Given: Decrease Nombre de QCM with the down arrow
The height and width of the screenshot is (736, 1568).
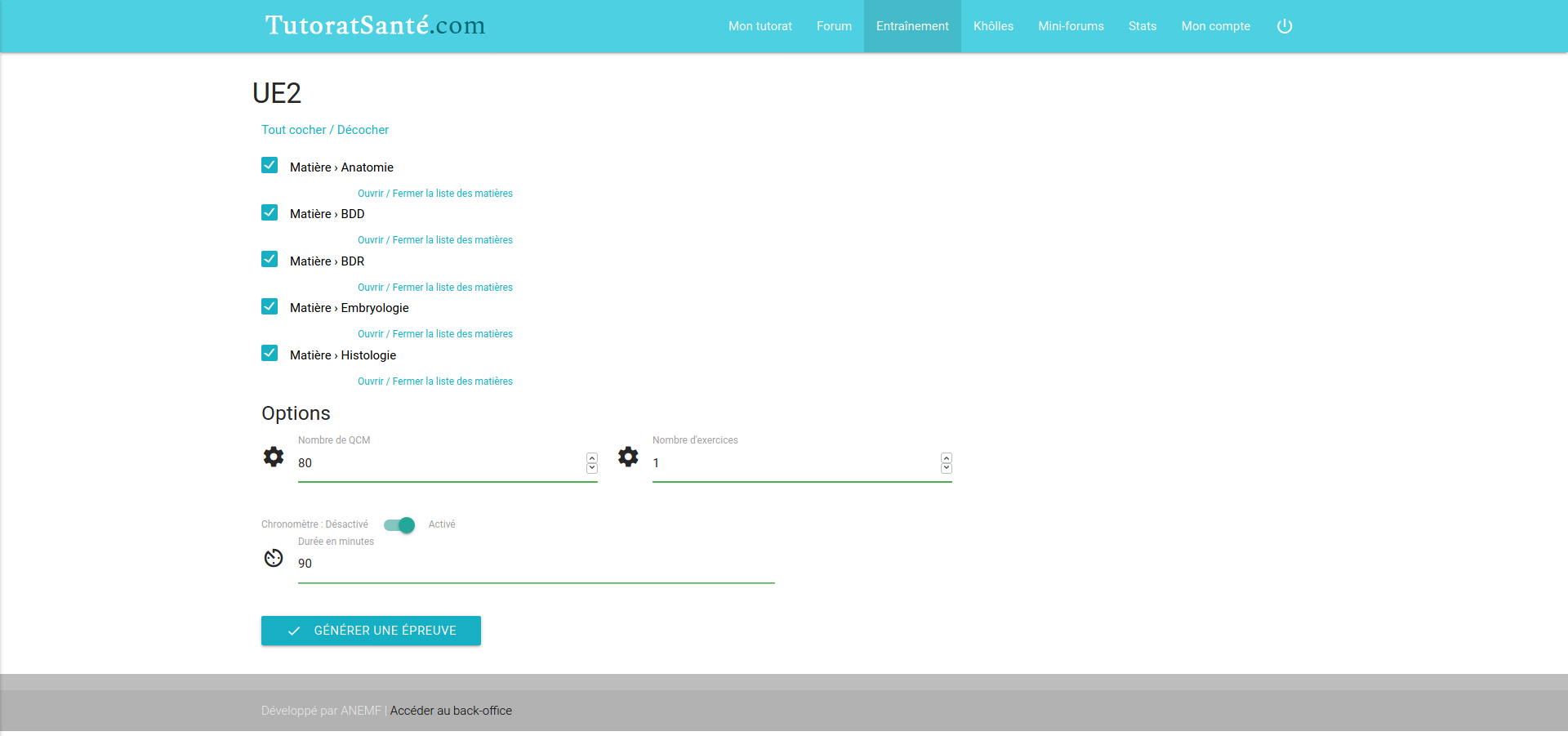Looking at the screenshot, I should [x=592, y=468].
